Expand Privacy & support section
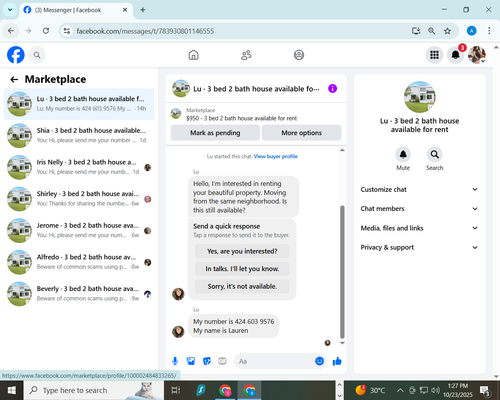Image resolution: width=500 pixels, height=400 pixels. 419,247
